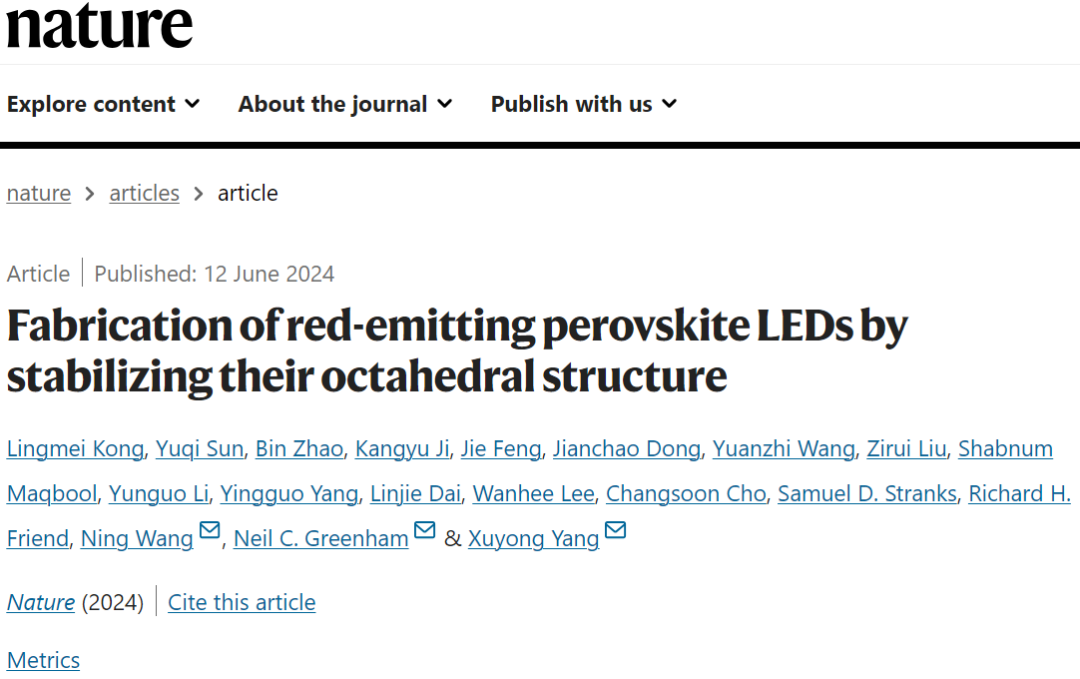The width and height of the screenshot is (1080, 679).
Task: Select author Jianchao Dong
Action: click(x=627, y=449)
